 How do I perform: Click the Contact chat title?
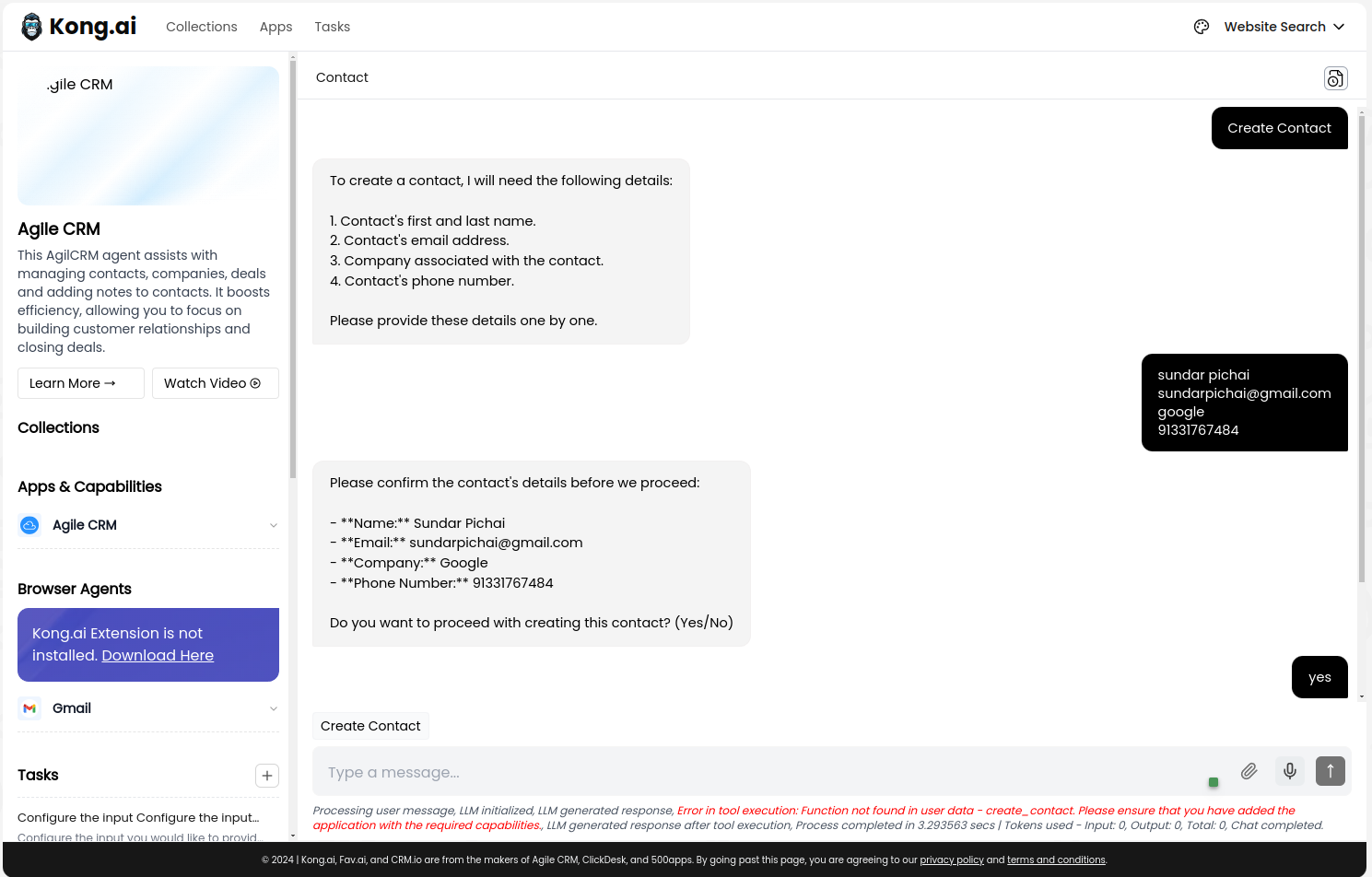(x=342, y=77)
